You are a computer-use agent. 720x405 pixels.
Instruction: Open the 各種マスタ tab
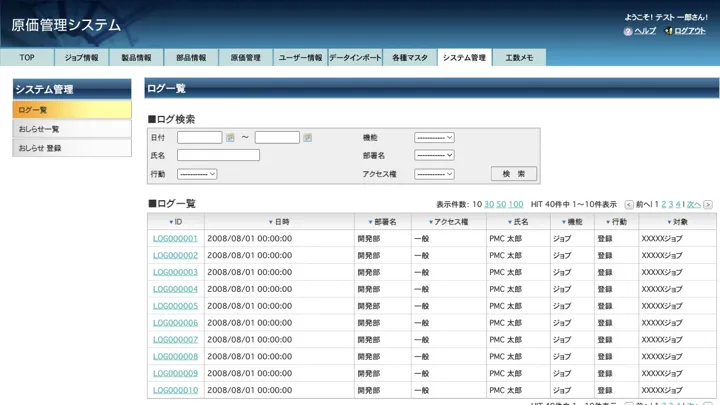410,57
